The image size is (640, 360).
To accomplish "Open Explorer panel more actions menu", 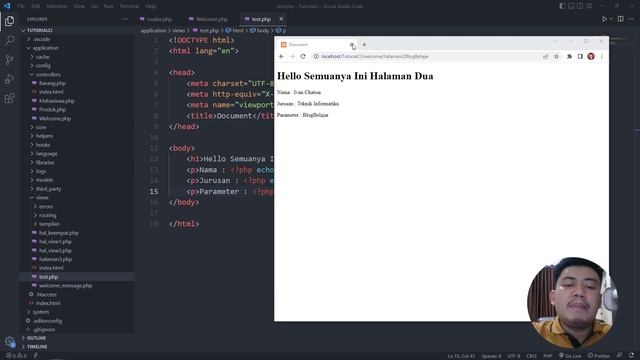I will (x=125, y=19).
